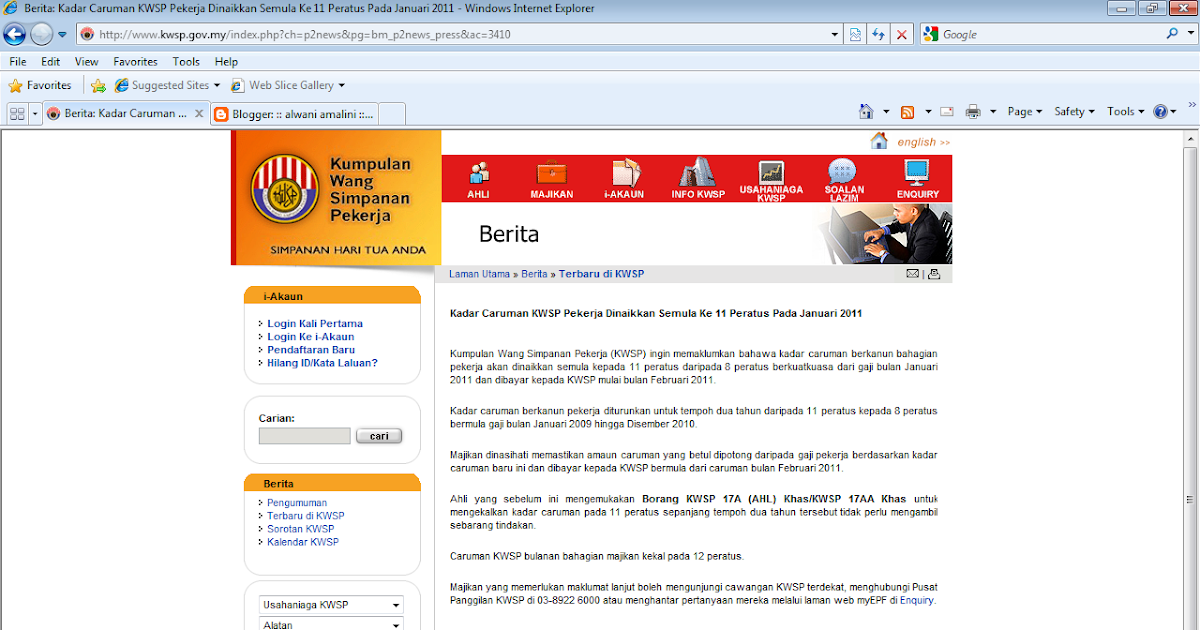Stop loading with the red X icon
1200x630 pixels.
(902, 34)
